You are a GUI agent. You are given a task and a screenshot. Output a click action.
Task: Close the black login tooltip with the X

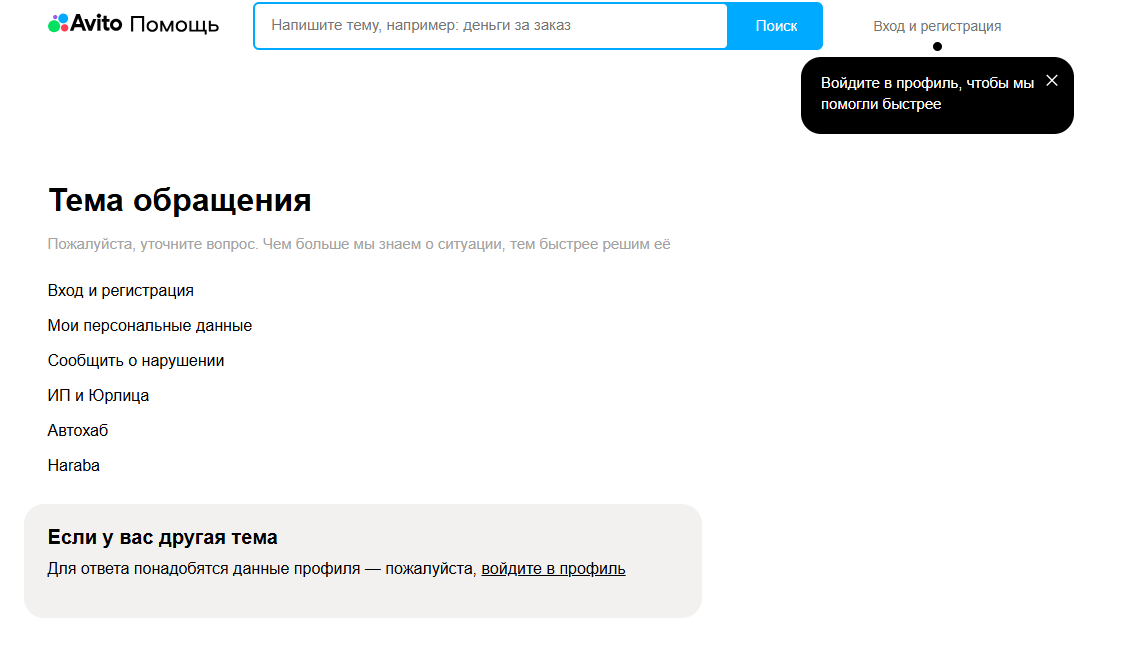[x=1051, y=81]
